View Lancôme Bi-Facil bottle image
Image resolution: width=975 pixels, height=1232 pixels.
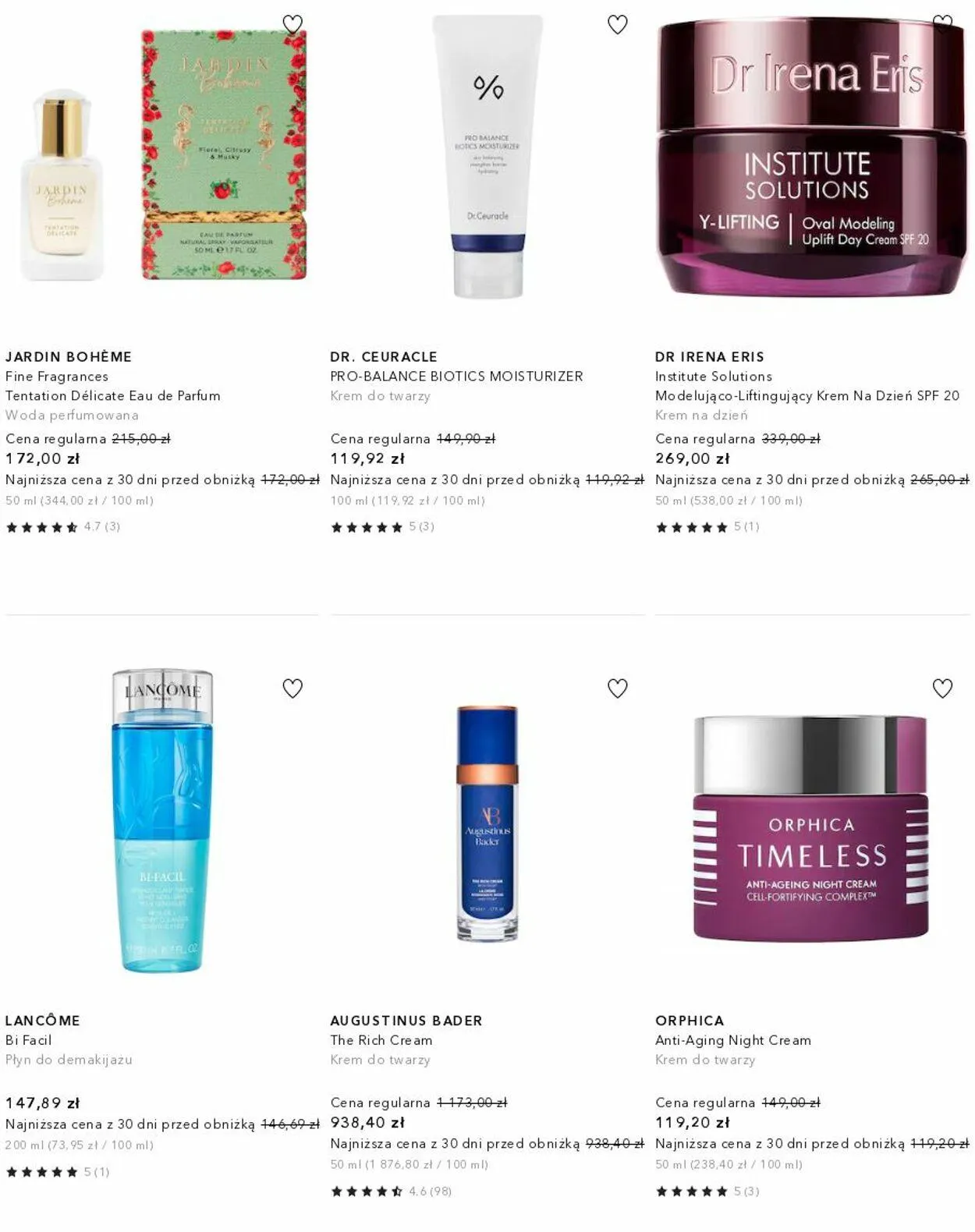pos(162,820)
